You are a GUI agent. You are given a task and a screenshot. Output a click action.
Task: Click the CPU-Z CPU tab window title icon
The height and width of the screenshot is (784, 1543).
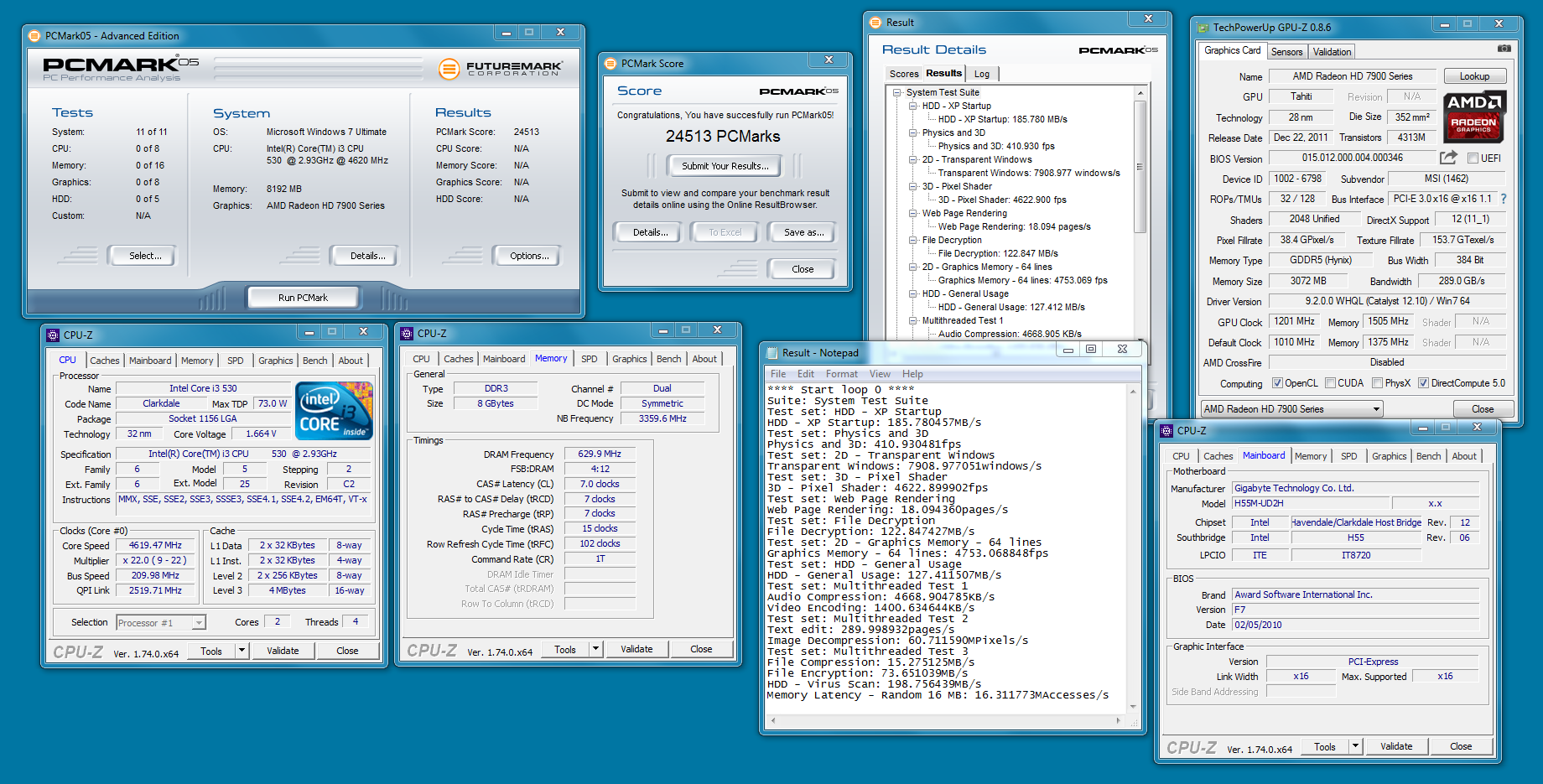(53, 335)
